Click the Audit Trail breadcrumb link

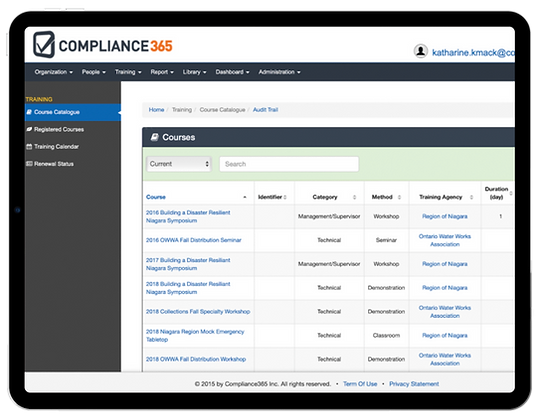click(265, 110)
